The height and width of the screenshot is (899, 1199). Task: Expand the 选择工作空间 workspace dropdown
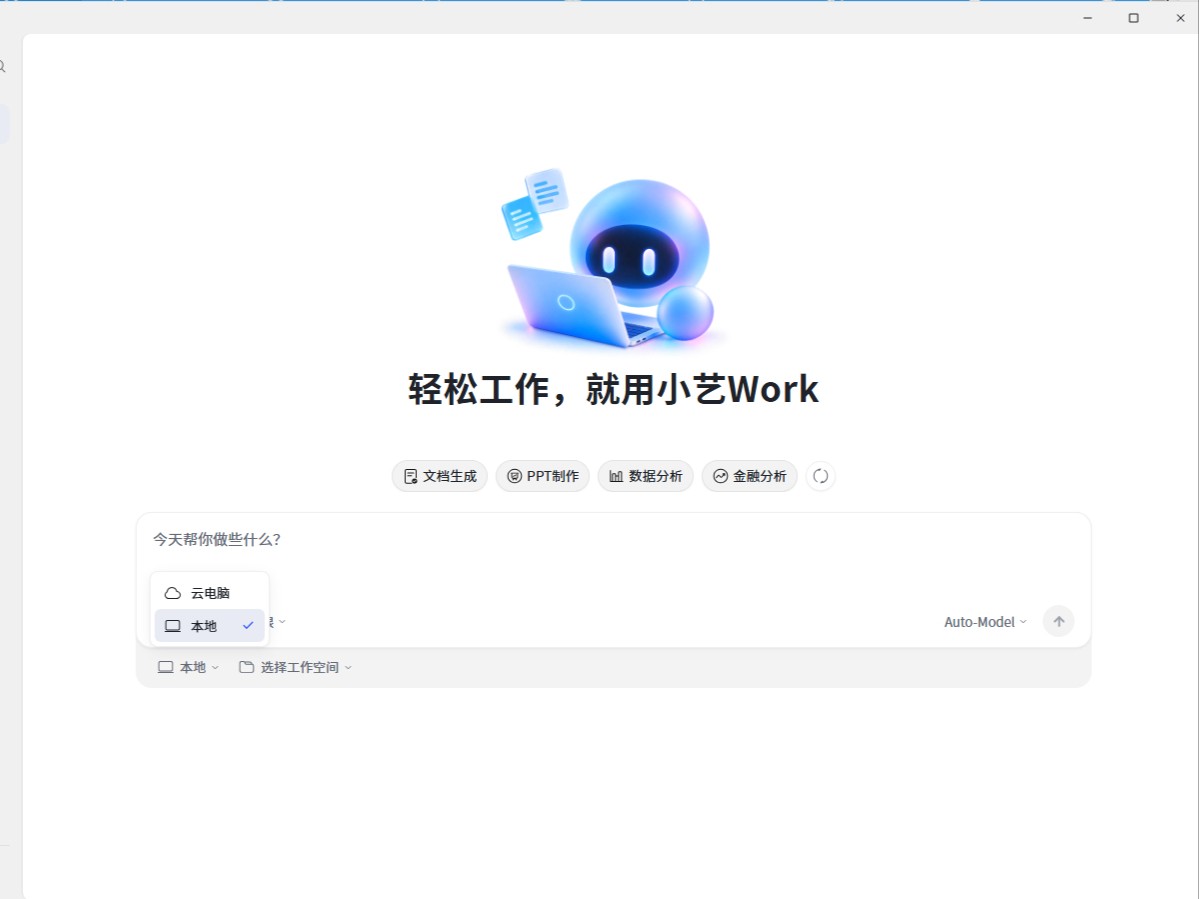(295, 667)
